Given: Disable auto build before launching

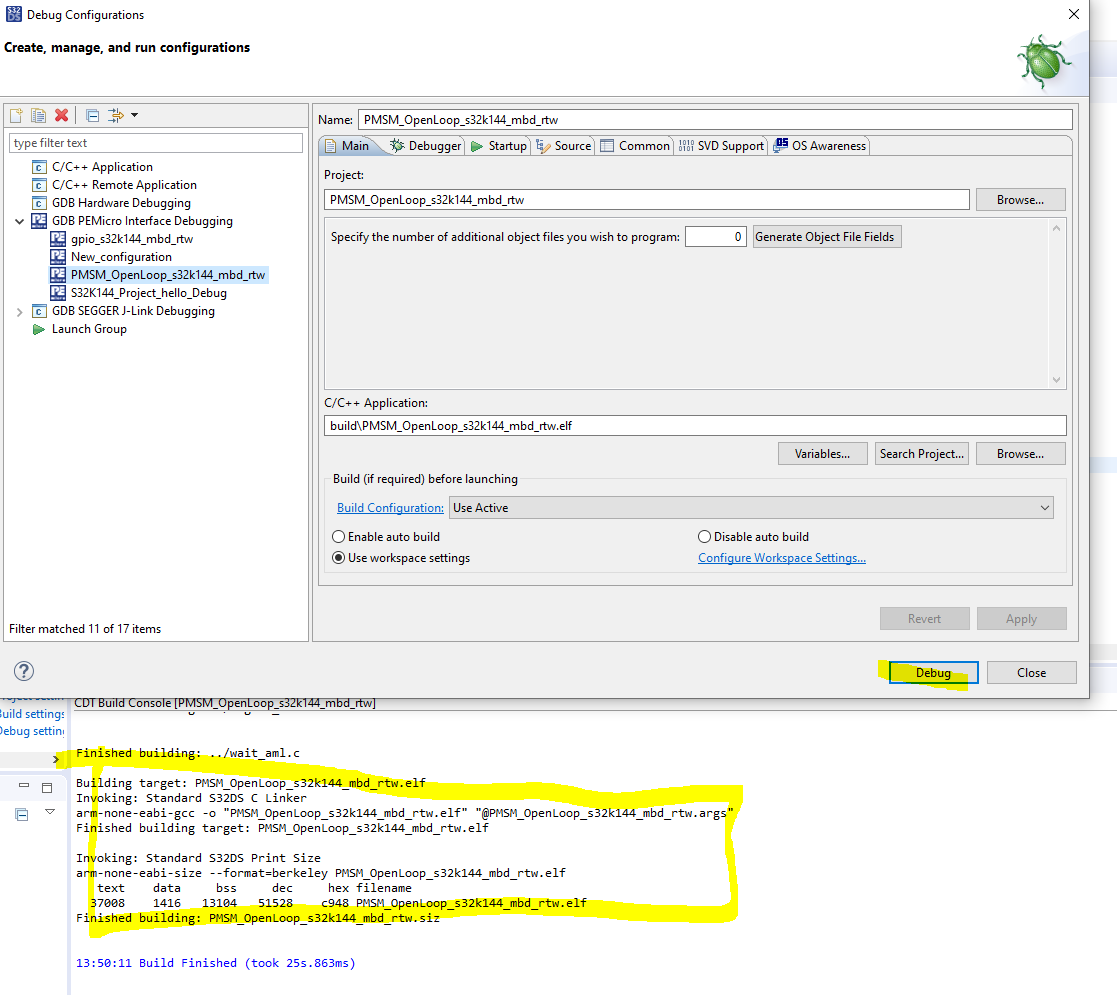Looking at the screenshot, I should (x=705, y=536).
